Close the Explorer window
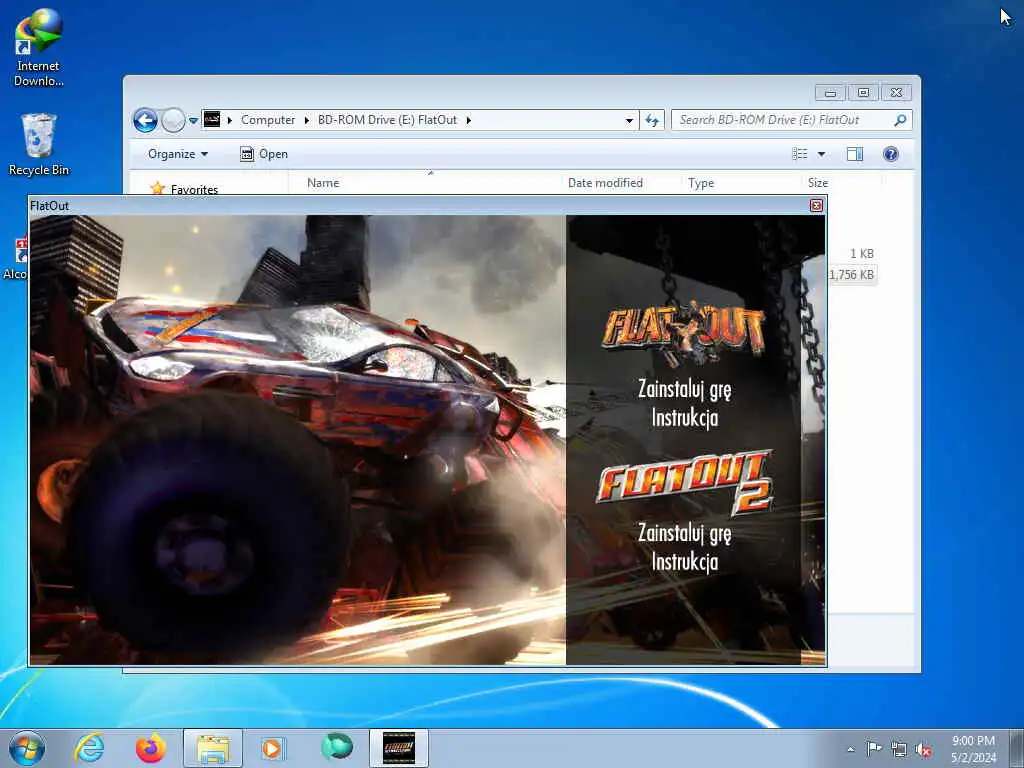 897,93
